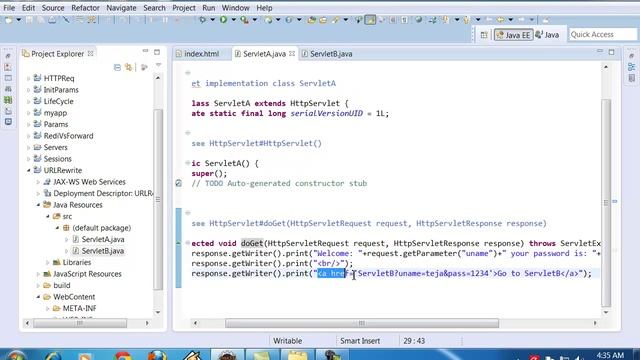
Task: Click the Open Perspective icon
Action: (484, 35)
